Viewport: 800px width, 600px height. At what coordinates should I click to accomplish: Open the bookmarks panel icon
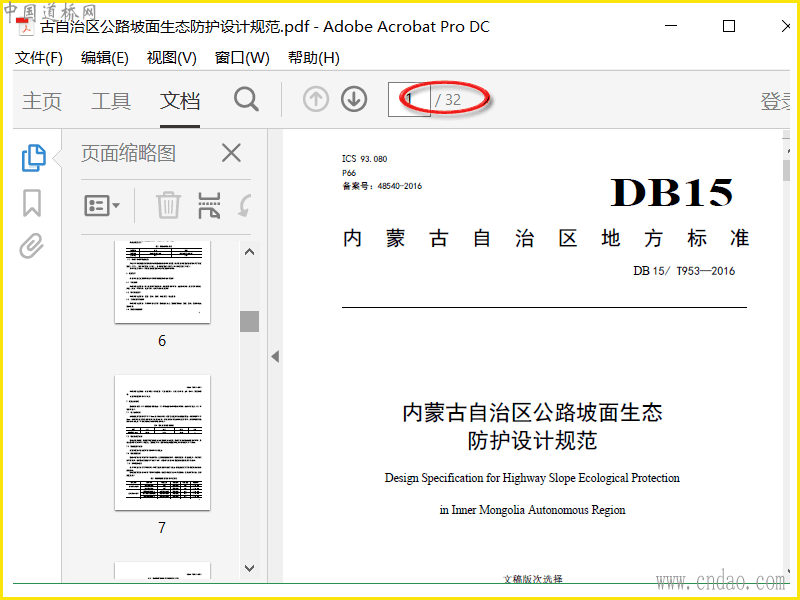[32, 203]
